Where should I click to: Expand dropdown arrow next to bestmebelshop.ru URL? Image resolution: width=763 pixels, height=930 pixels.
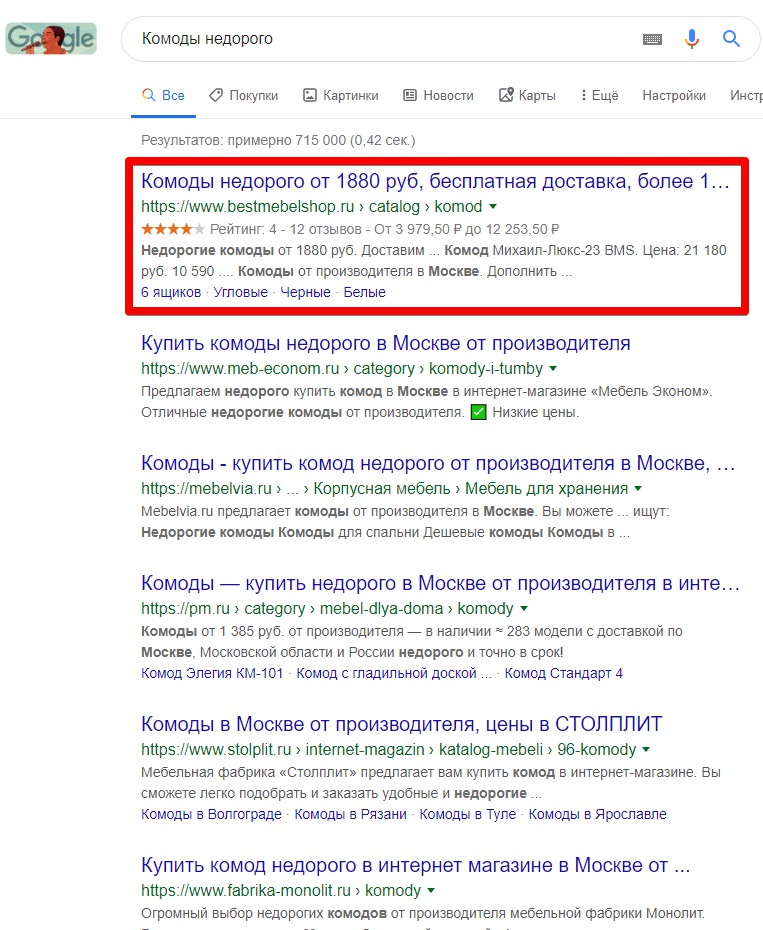[492, 206]
